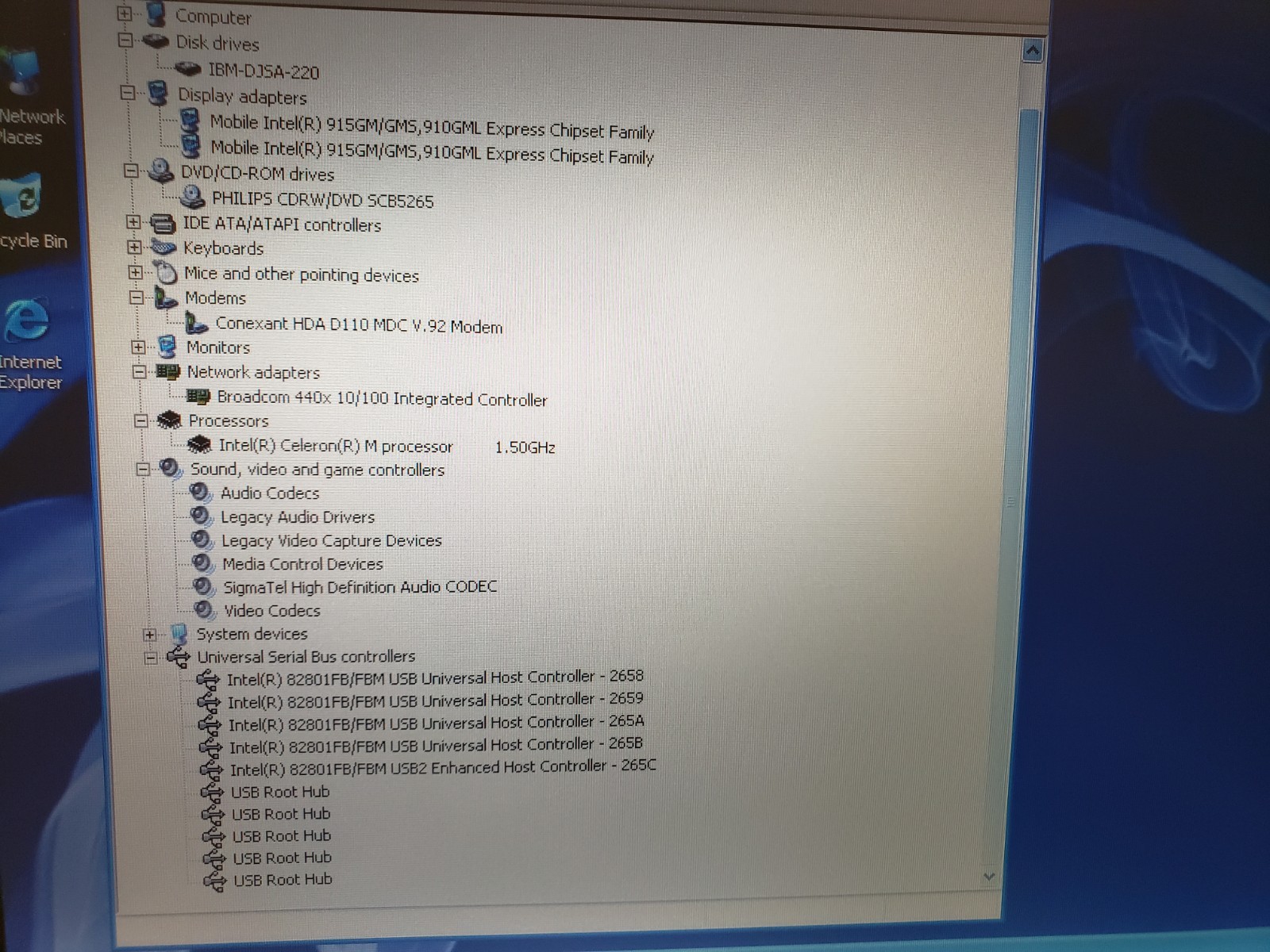The height and width of the screenshot is (952, 1270).
Task: Collapse the Modems category
Action: point(137,297)
